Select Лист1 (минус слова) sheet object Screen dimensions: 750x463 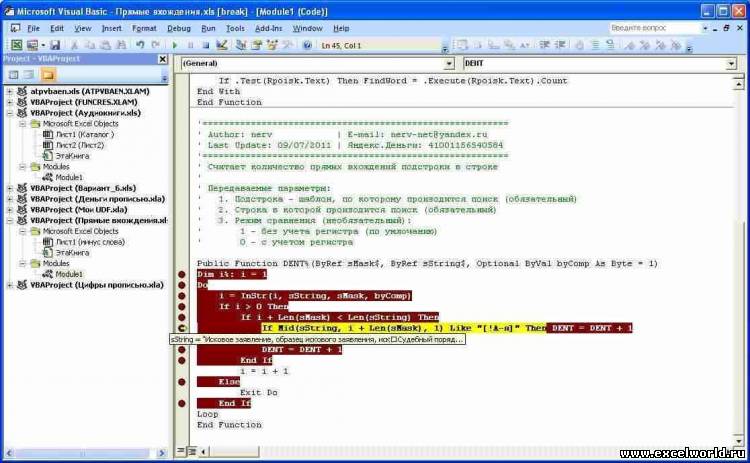[90, 242]
